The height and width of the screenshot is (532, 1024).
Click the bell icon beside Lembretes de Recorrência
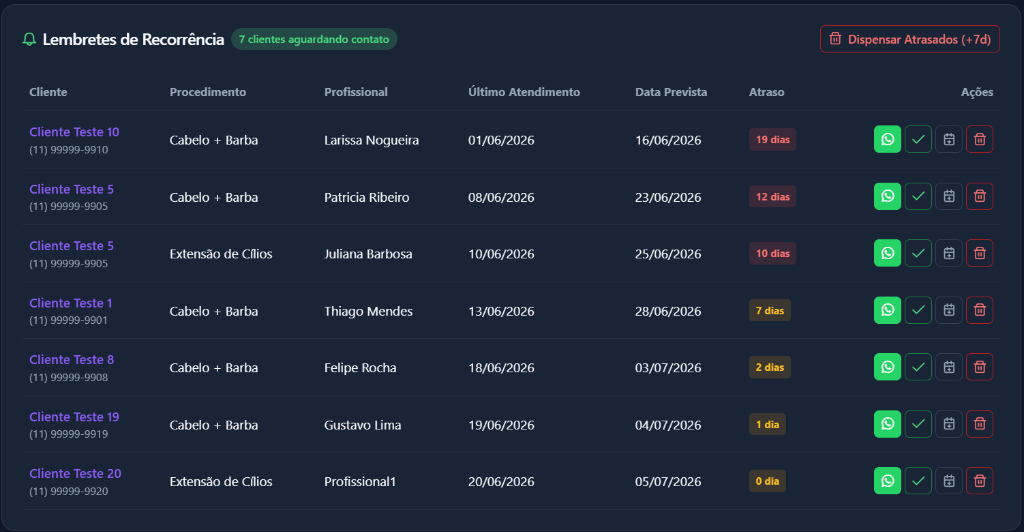point(29,39)
